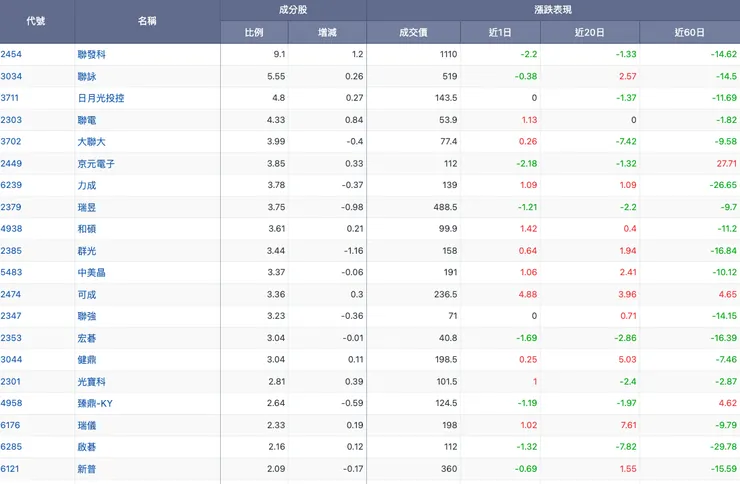The image size is (740, 484).
Task: Sort by 比例 column header
Action: click(254, 33)
